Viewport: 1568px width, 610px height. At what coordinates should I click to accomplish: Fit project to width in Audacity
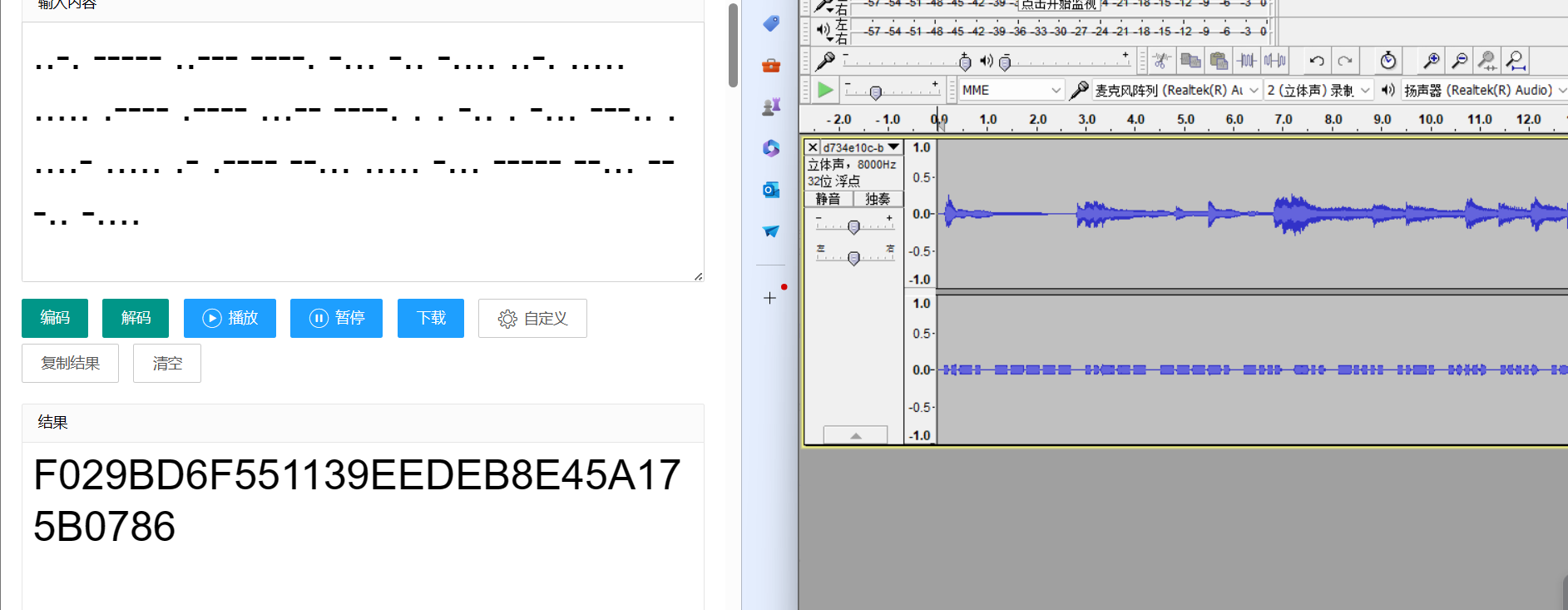1516,61
